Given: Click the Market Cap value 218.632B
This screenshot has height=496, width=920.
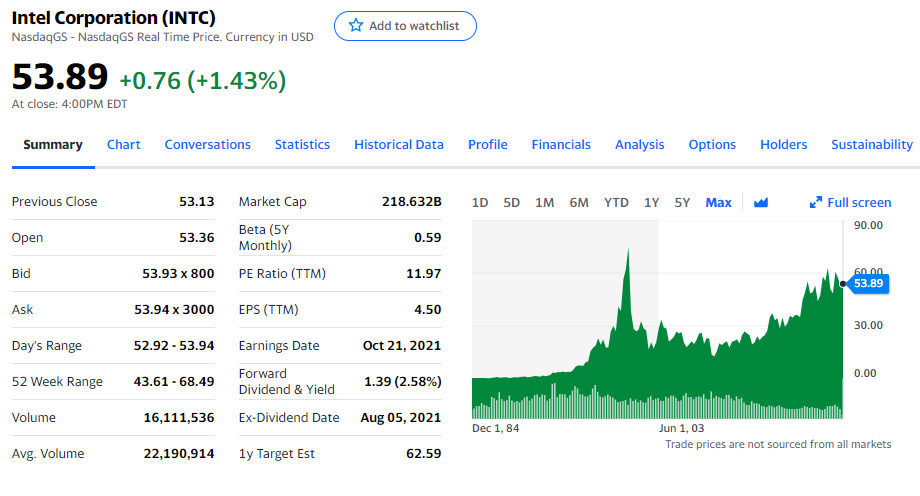Looking at the screenshot, I should point(412,201).
